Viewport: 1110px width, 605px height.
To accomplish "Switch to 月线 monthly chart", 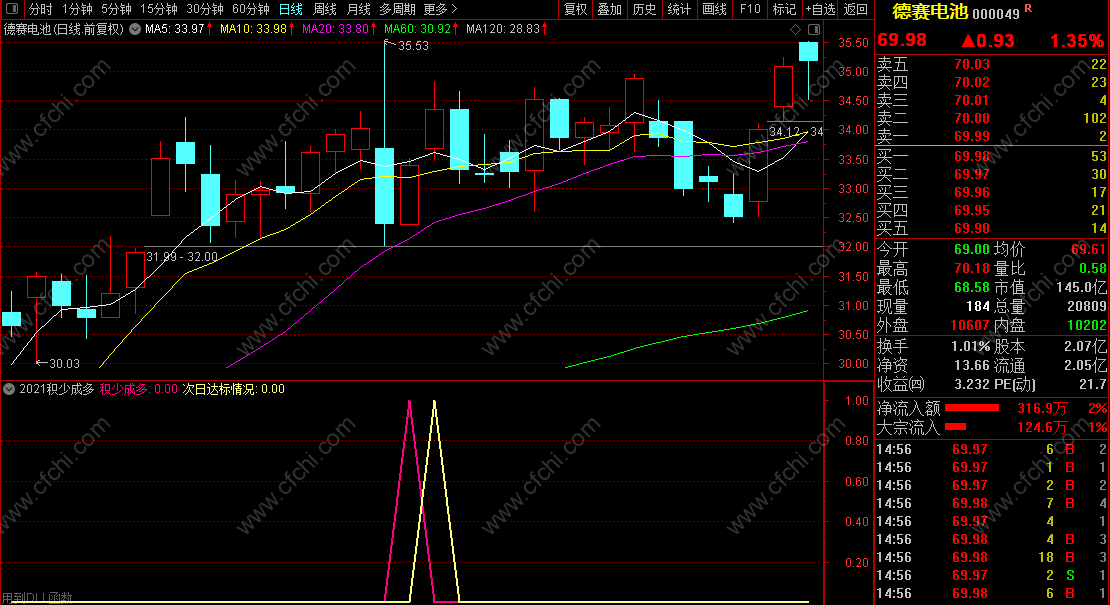I will tap(359, 9).
